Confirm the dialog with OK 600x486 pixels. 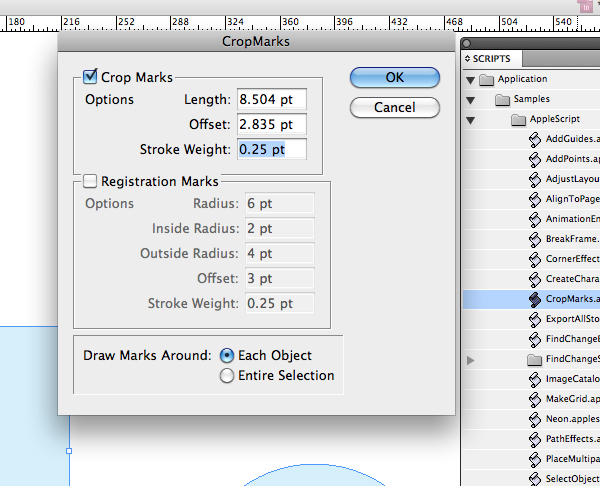click(x=395, y=77)
